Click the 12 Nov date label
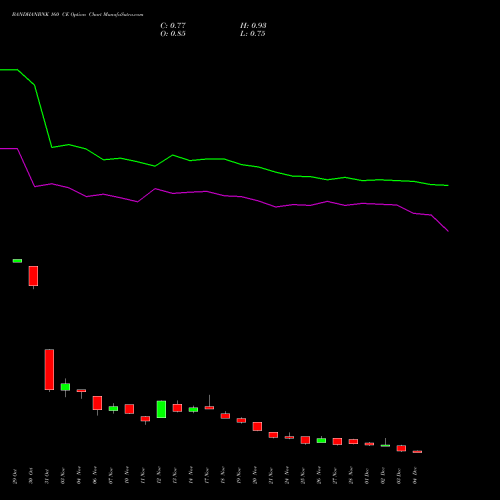The height and width of the screenshot is (500, 500). point(159,475)
